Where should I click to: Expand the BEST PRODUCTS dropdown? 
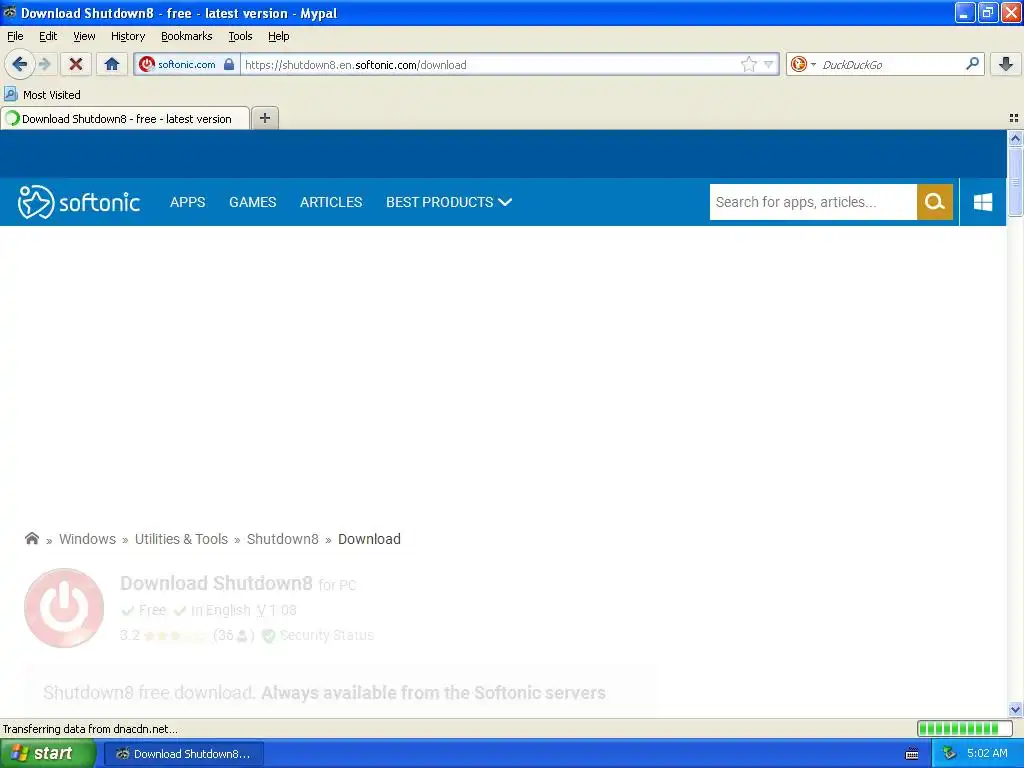pyautogui.click(x=449, y=202)
